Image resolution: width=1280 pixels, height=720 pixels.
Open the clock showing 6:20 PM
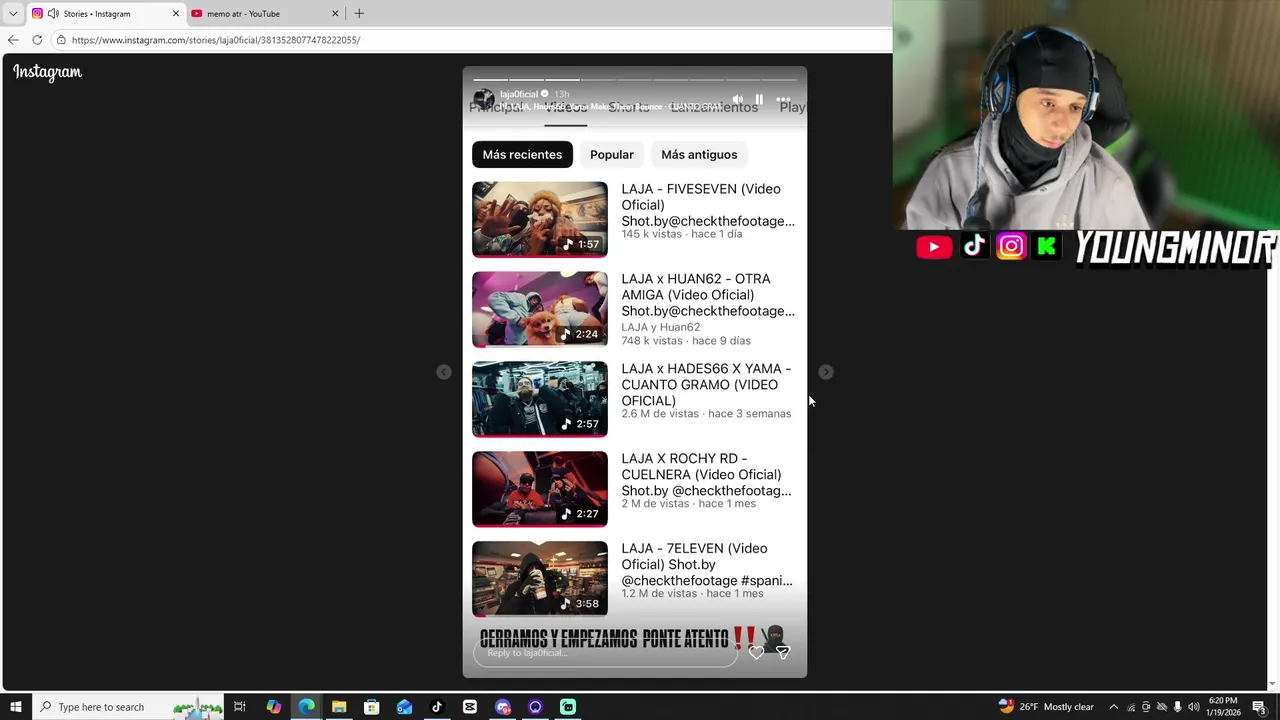[x=1224, y=707]
